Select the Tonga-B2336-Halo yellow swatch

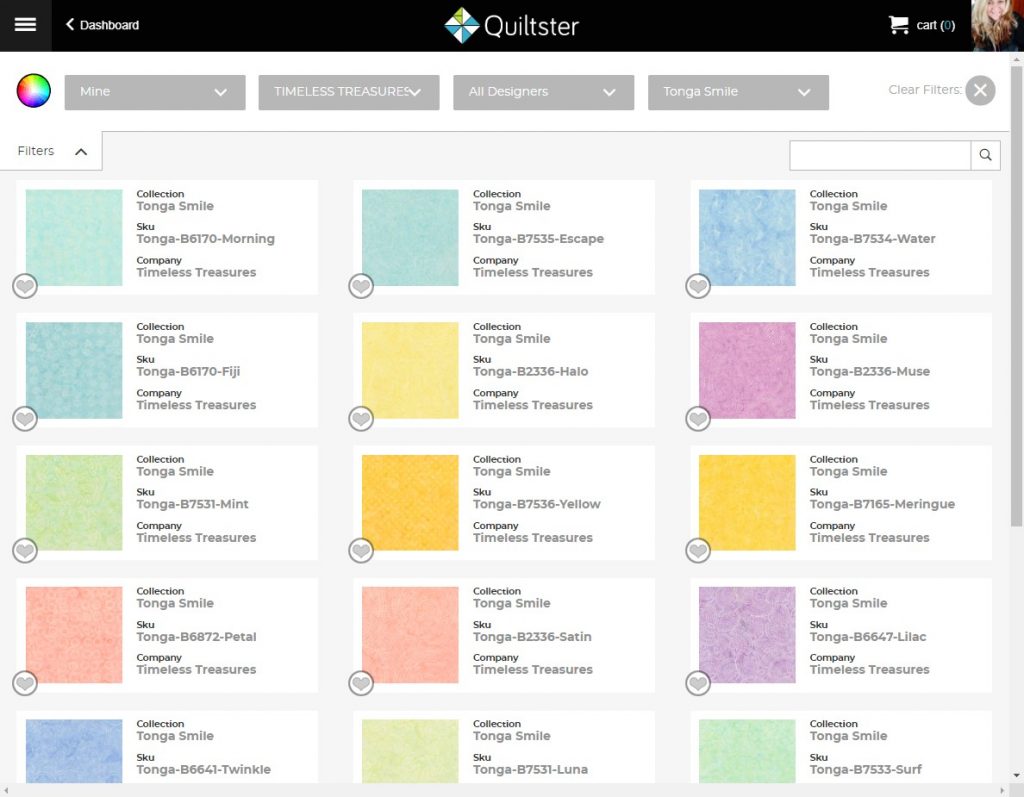coord(410,370)
